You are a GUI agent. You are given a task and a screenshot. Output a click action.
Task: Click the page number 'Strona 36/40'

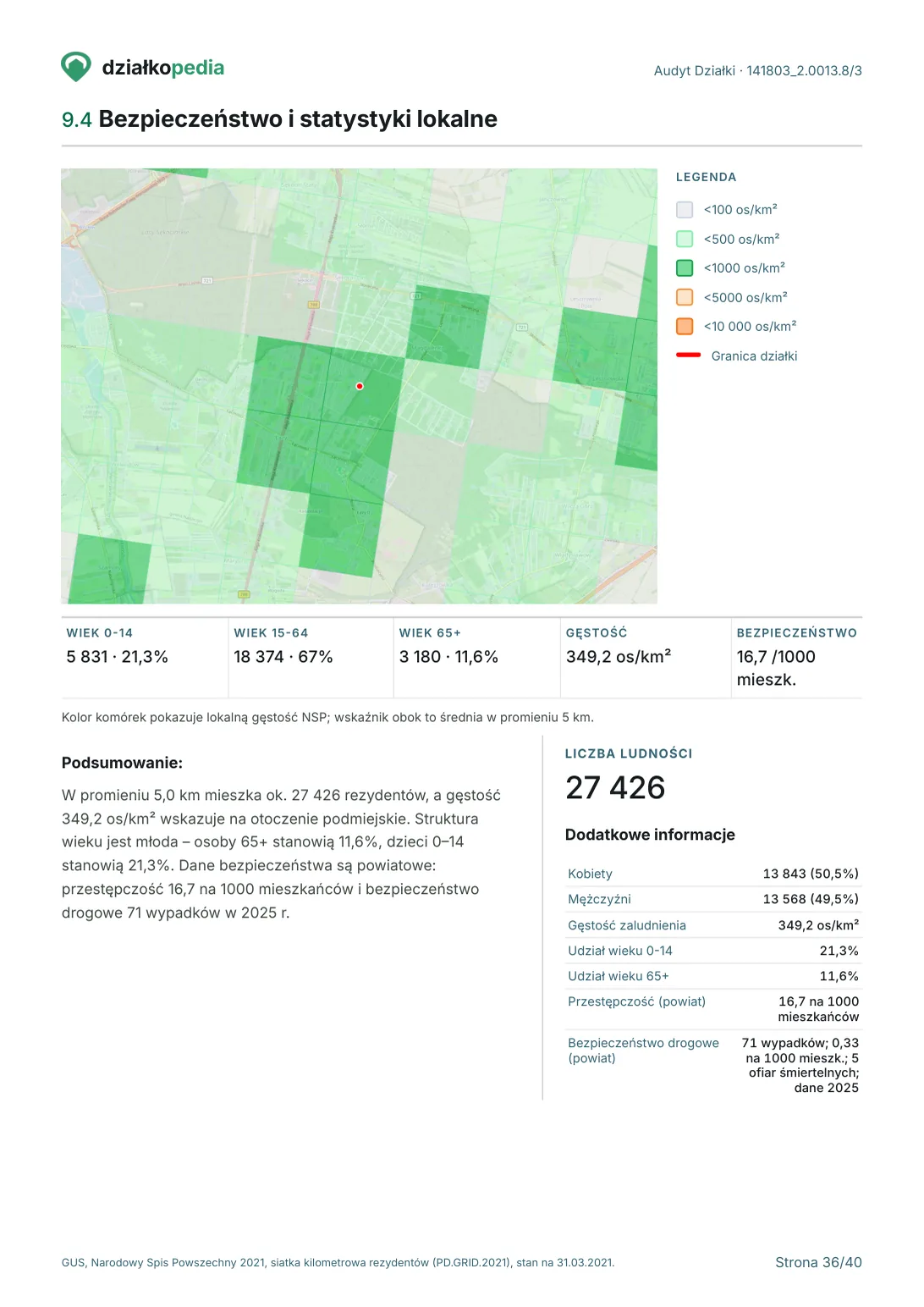(818, 1262)
